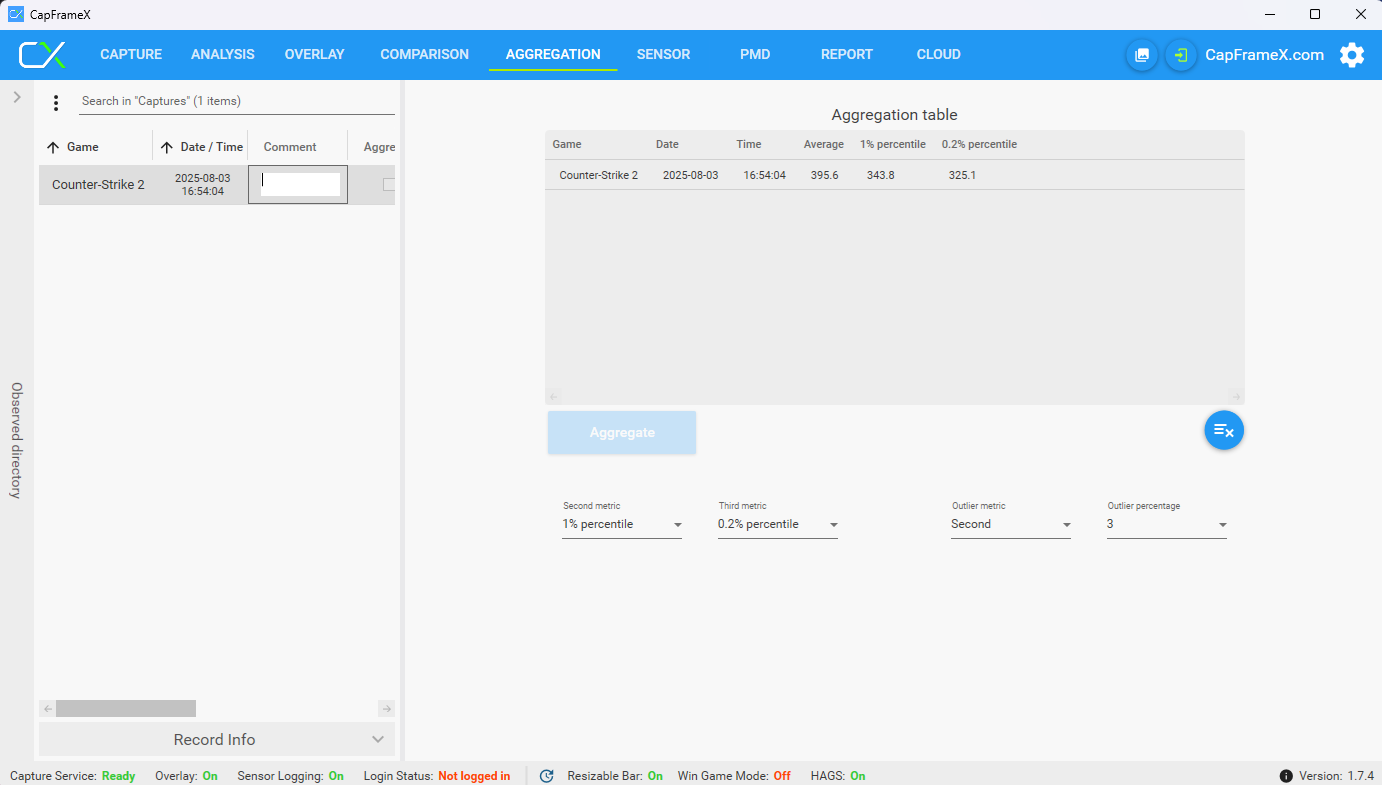Select the AGGREGATION tab
The height and width of the screenshot is (785, 1382).
(x=553, y=55)
